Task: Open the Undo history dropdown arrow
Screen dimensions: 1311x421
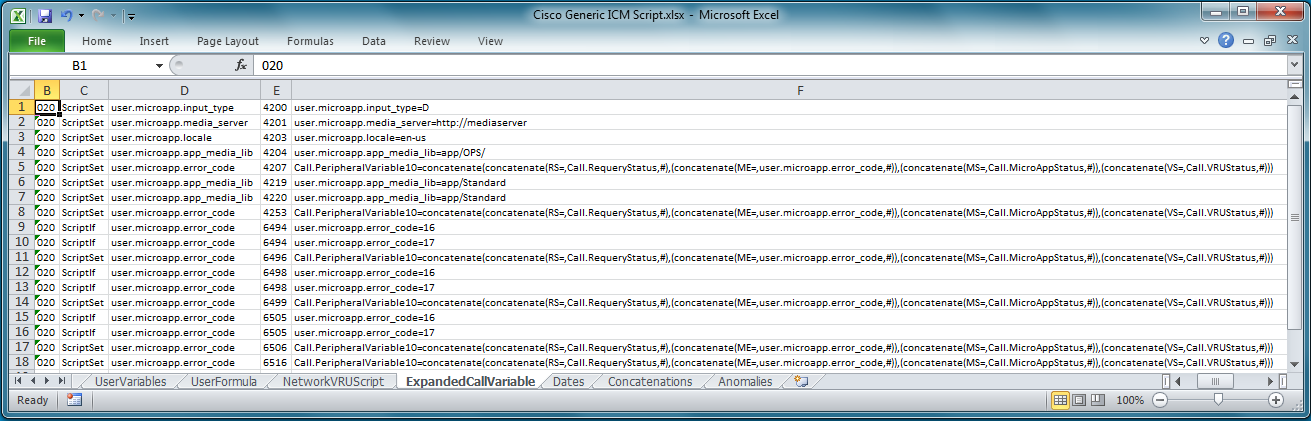Action: 81,16
